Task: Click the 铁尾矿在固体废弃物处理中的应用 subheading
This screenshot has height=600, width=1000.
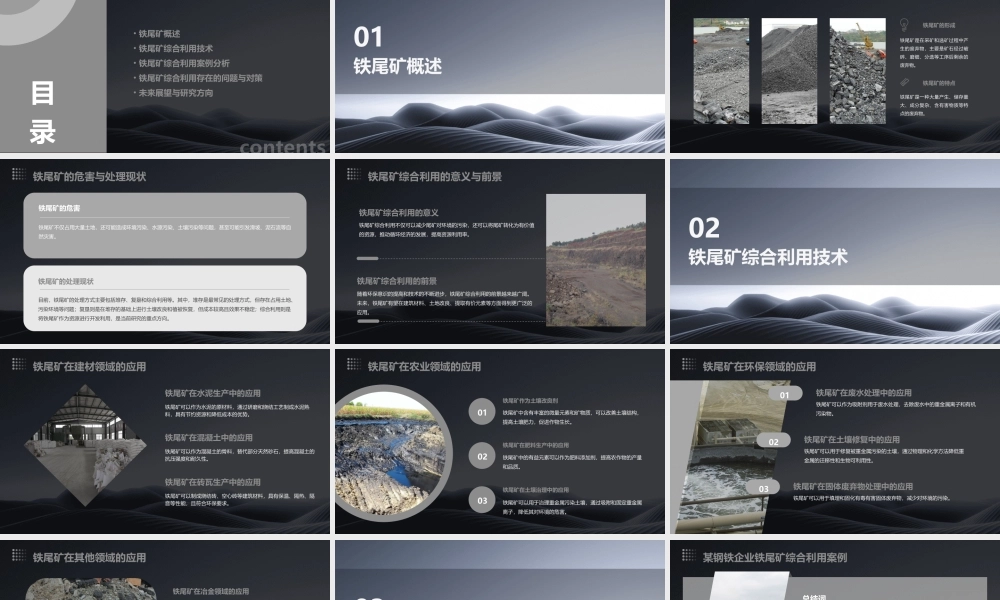Action: (853, 486)
